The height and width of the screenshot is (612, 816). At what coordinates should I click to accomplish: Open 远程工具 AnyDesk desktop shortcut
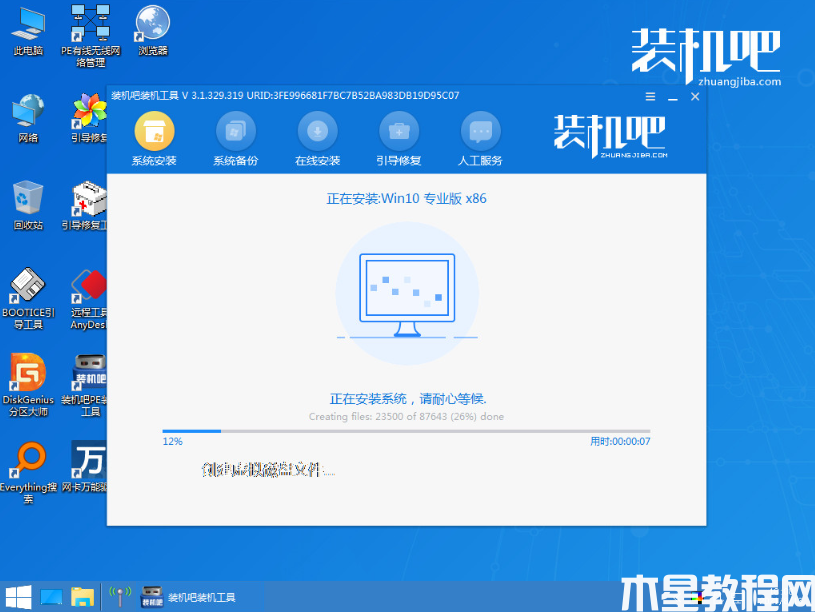pyautogui.click(x=88, y=299)
